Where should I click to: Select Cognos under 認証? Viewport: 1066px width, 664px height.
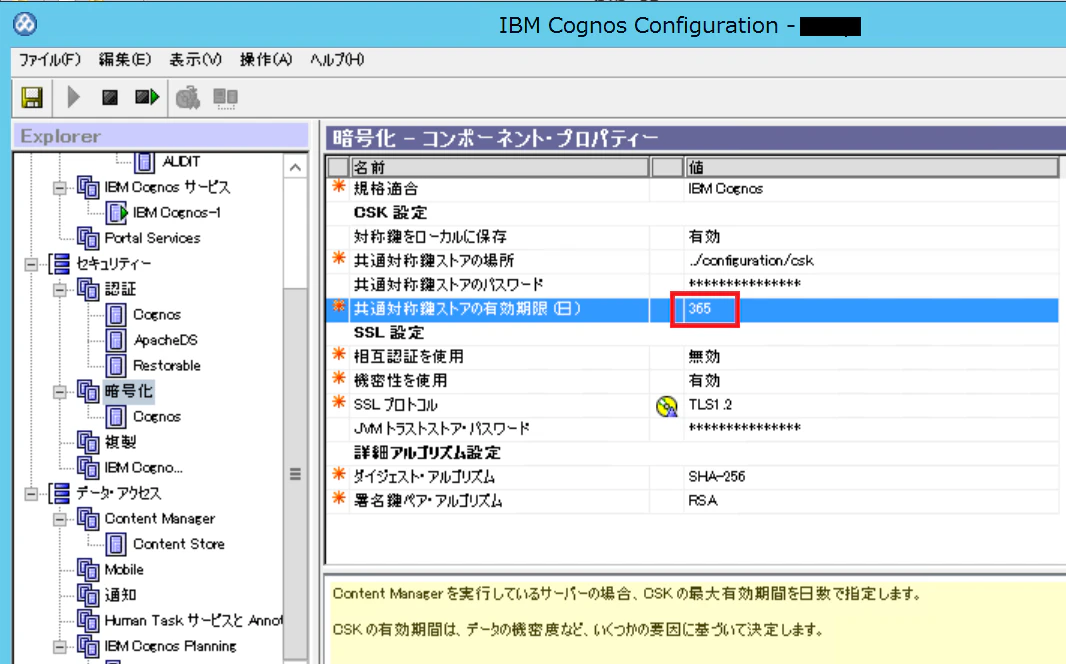[x=157, y=315]
